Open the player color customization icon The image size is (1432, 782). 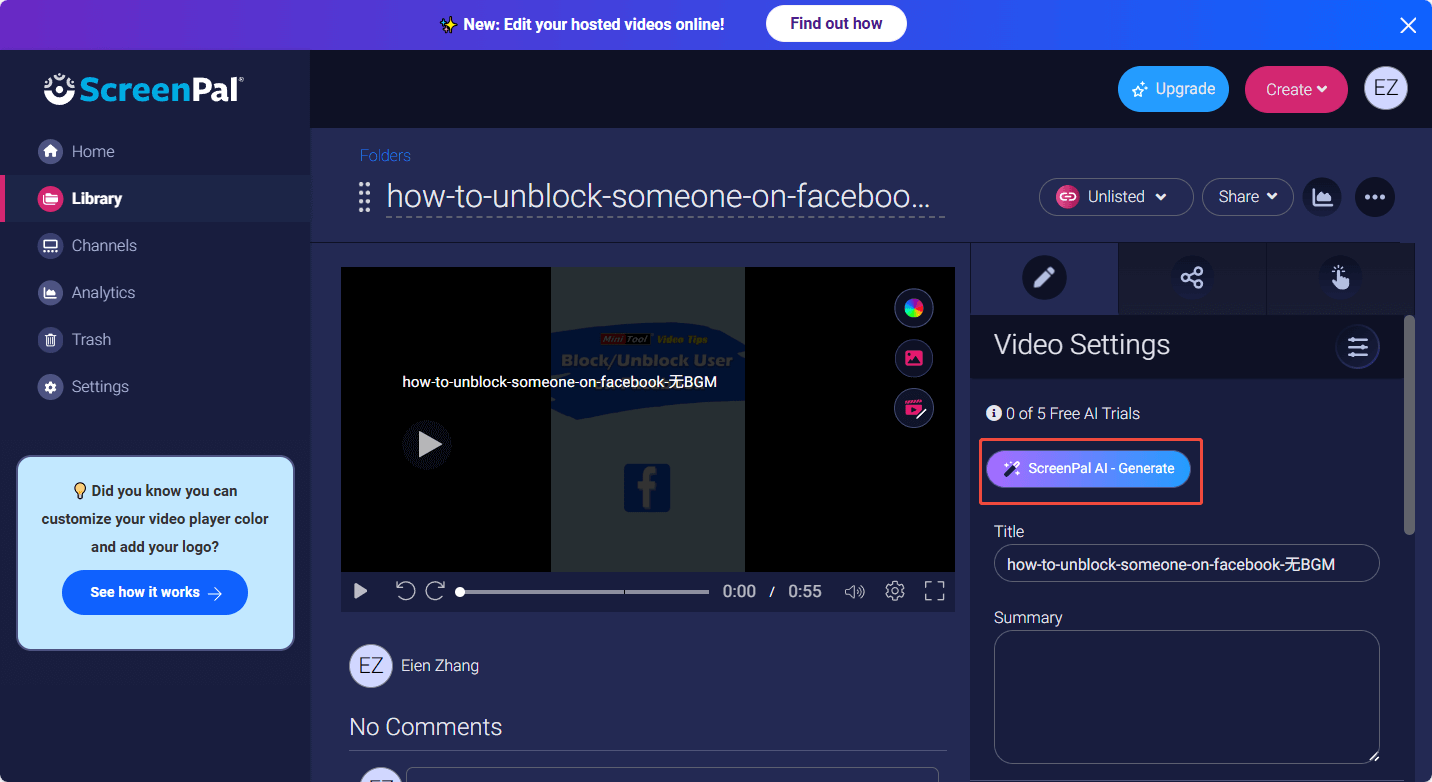(x=913, y=307)
